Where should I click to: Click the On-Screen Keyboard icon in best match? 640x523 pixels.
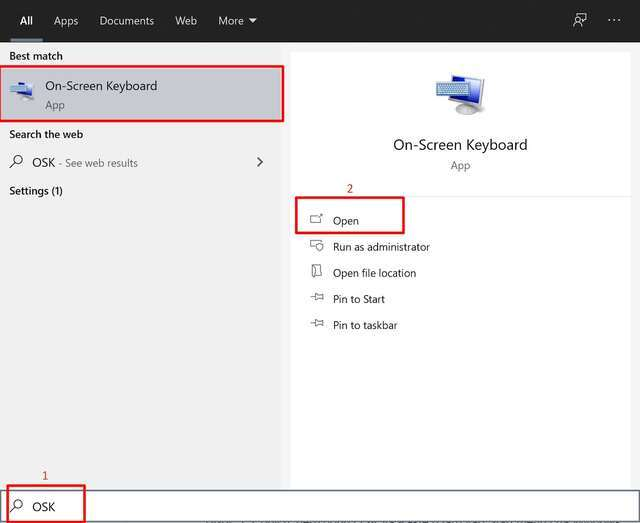tap(22, 91)
